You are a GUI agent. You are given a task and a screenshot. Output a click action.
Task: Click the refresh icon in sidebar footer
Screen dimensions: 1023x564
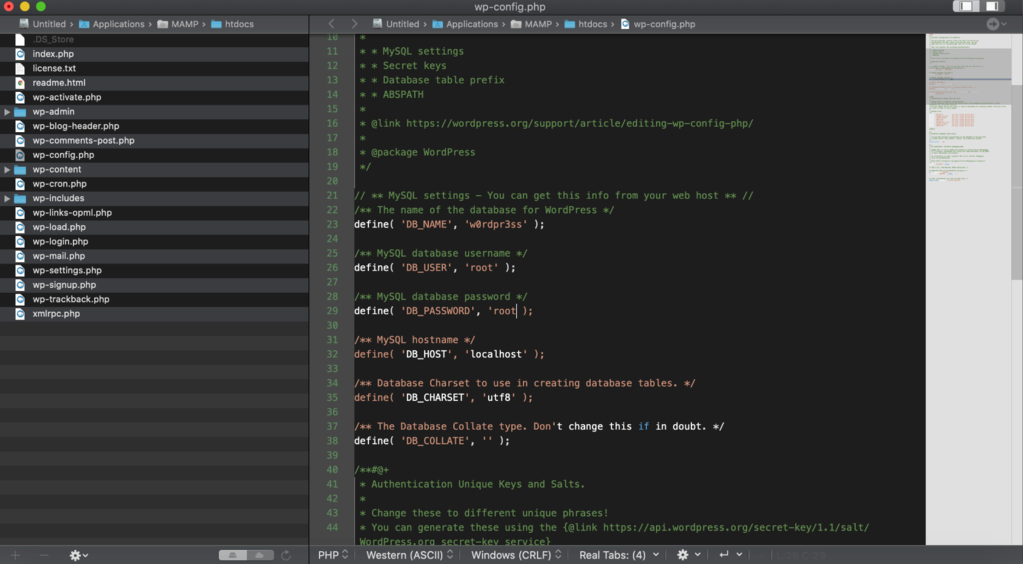(x=286, y=555)
